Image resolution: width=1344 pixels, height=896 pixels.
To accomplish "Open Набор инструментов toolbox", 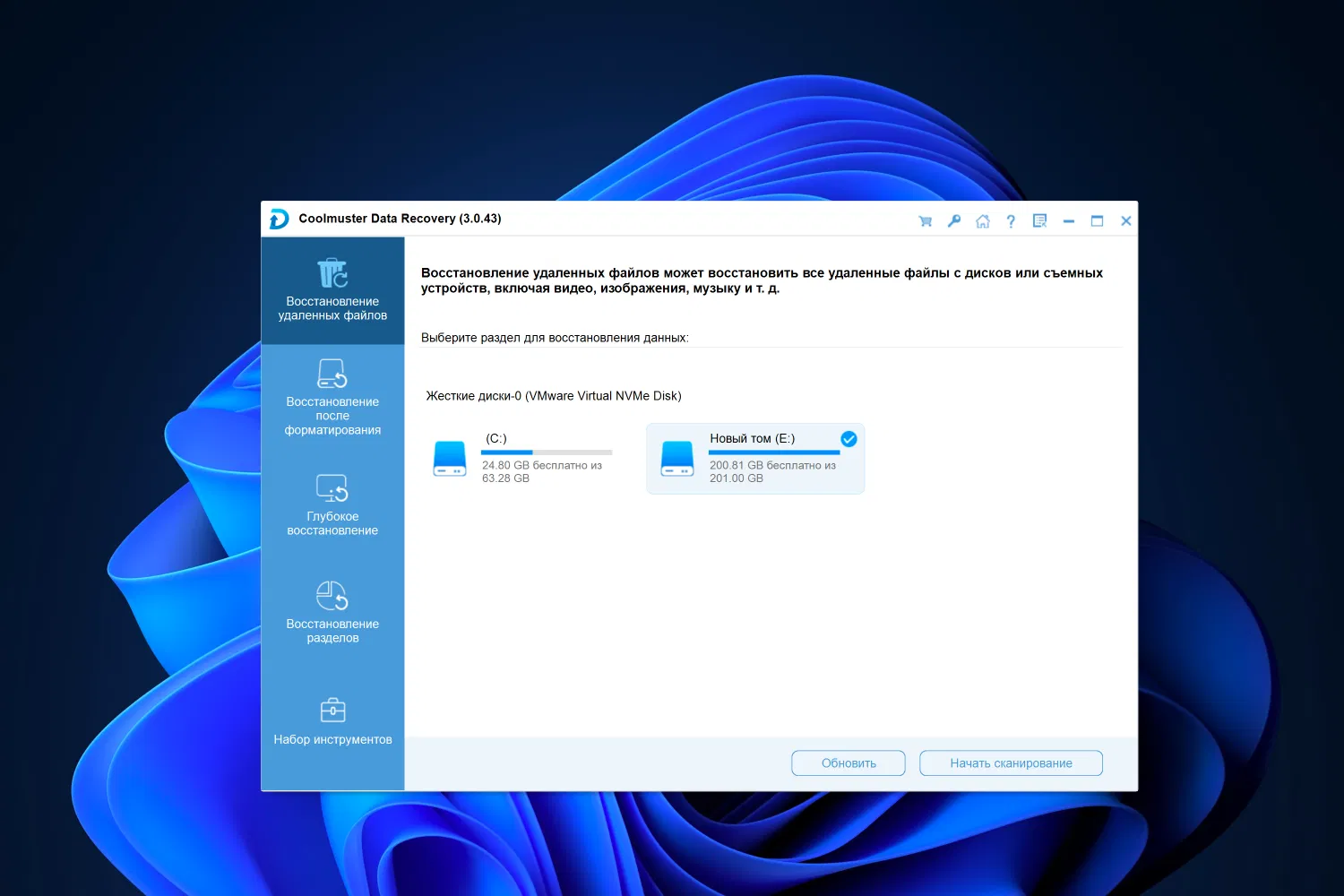I will click(332, 721).
